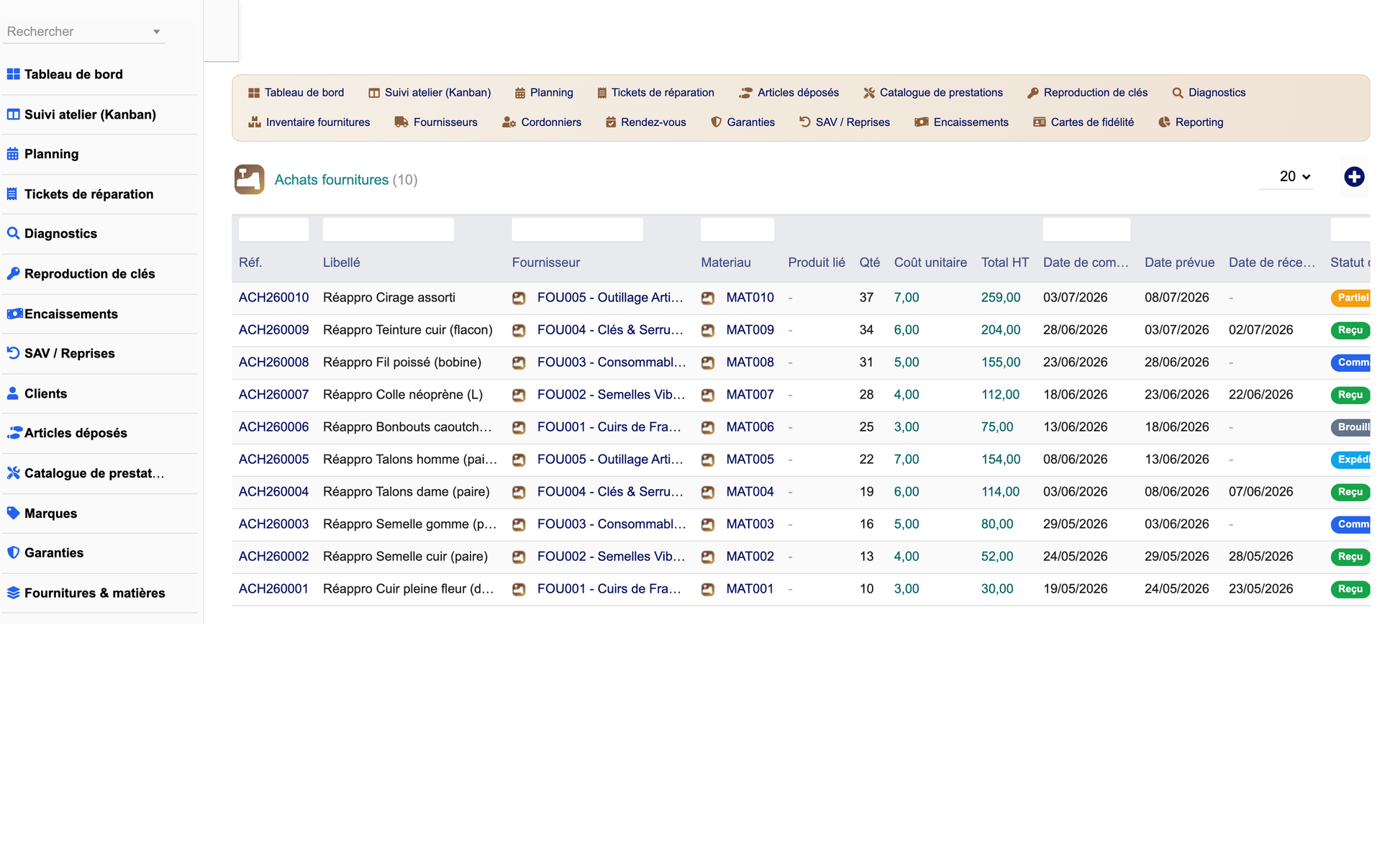Viewport: 1400px width, 866px height.
Task: Click supplier icon in ACH260004 row
Action: point(519,493)
